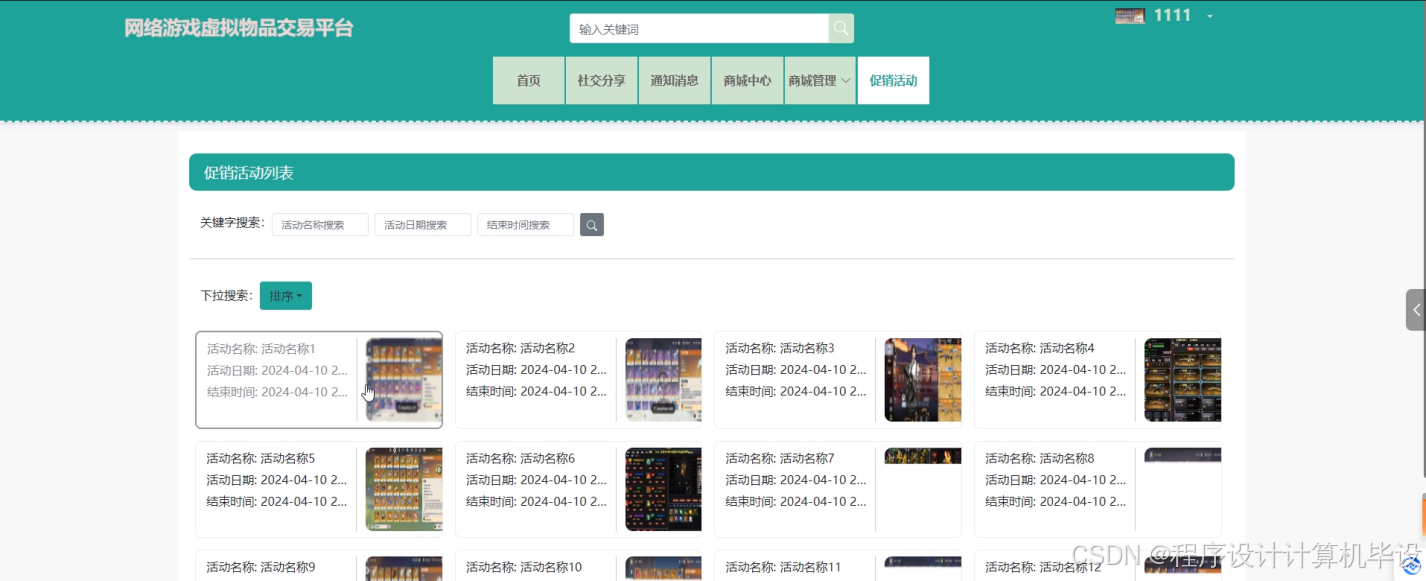Click the 1111 username
1426x581 pixels.
(x=1172, y=15)
